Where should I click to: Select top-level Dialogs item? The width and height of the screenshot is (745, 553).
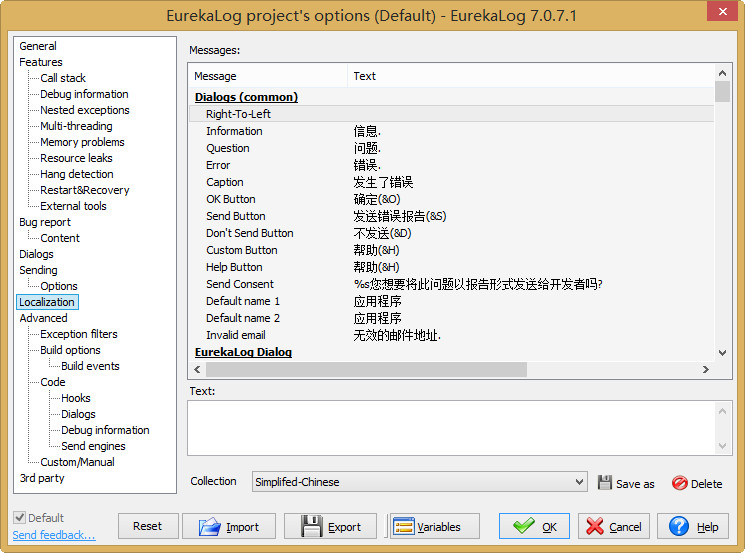pos(36,254)
